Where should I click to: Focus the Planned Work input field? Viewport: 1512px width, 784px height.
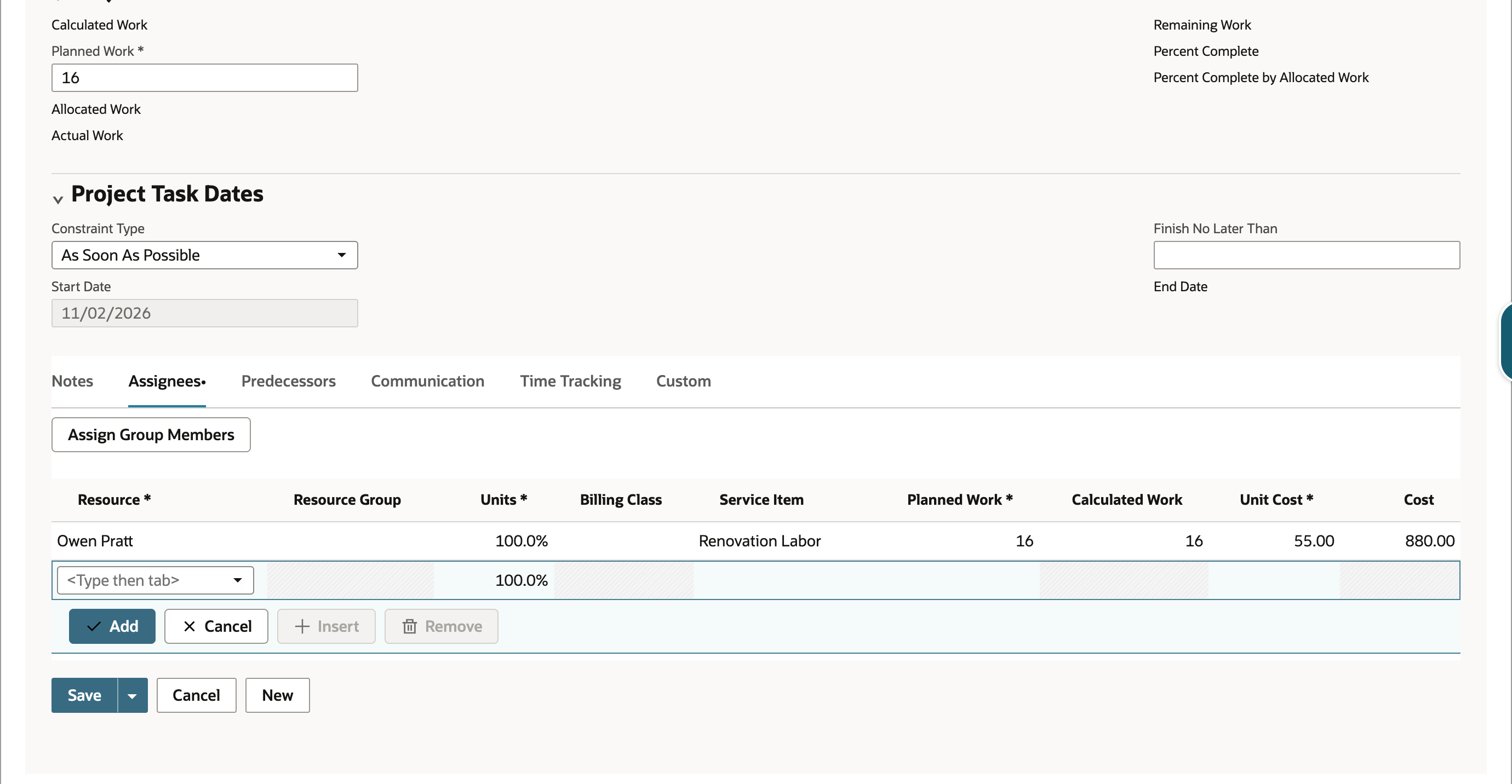(204, 77)
